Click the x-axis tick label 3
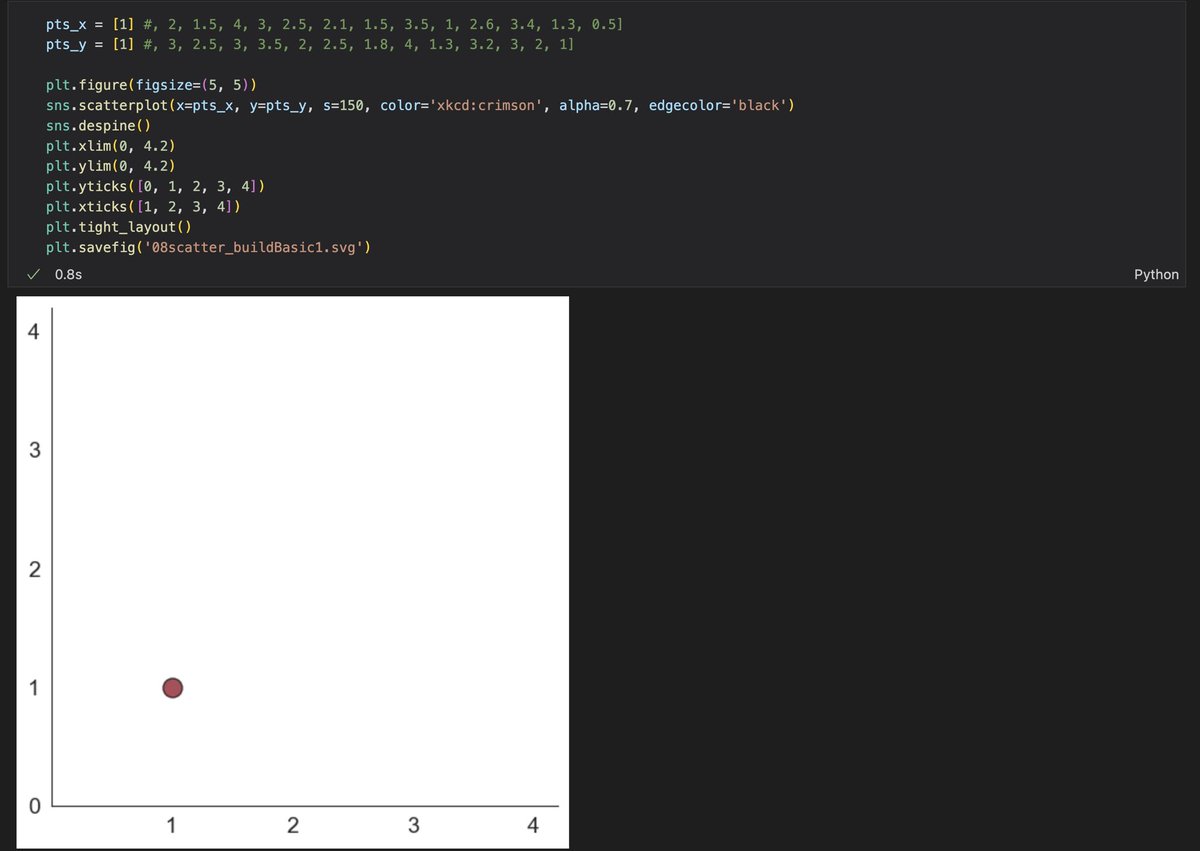This screenshot has width=1200, height=851. coord(413,826)
